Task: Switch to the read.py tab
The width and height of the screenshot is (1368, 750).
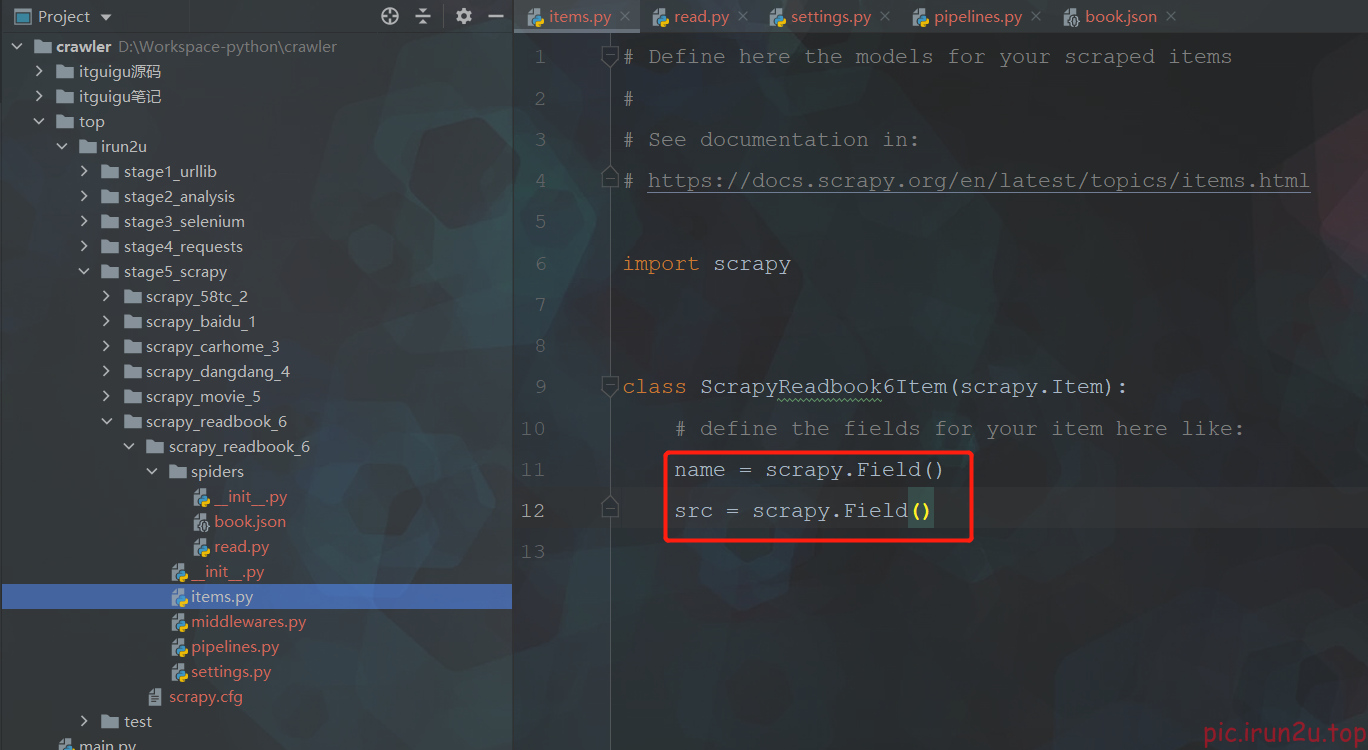Action: [700, 16]
